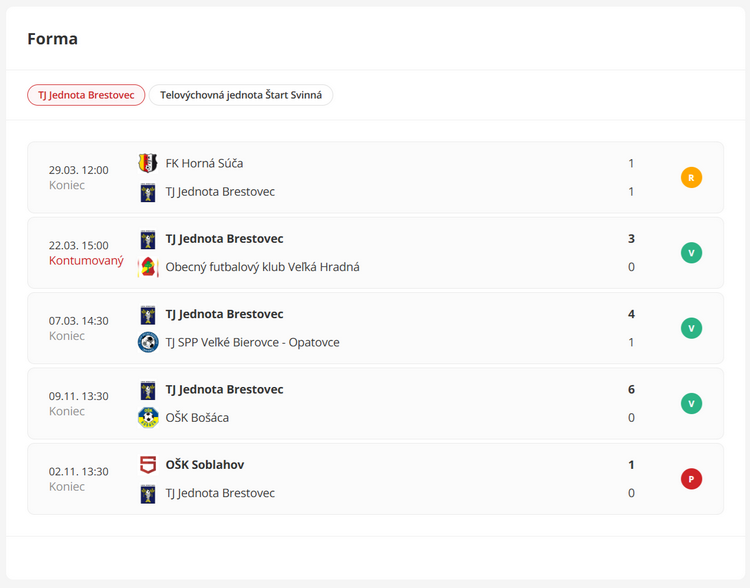
Task: Click the 07.03. 14:30 match date
Action: click(78, 321)
